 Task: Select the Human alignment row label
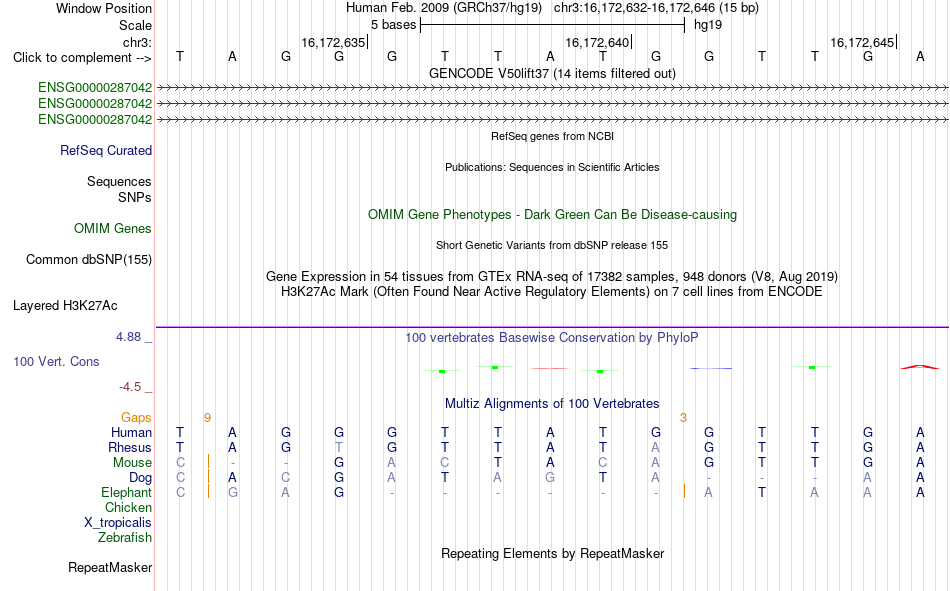[131, 432]
